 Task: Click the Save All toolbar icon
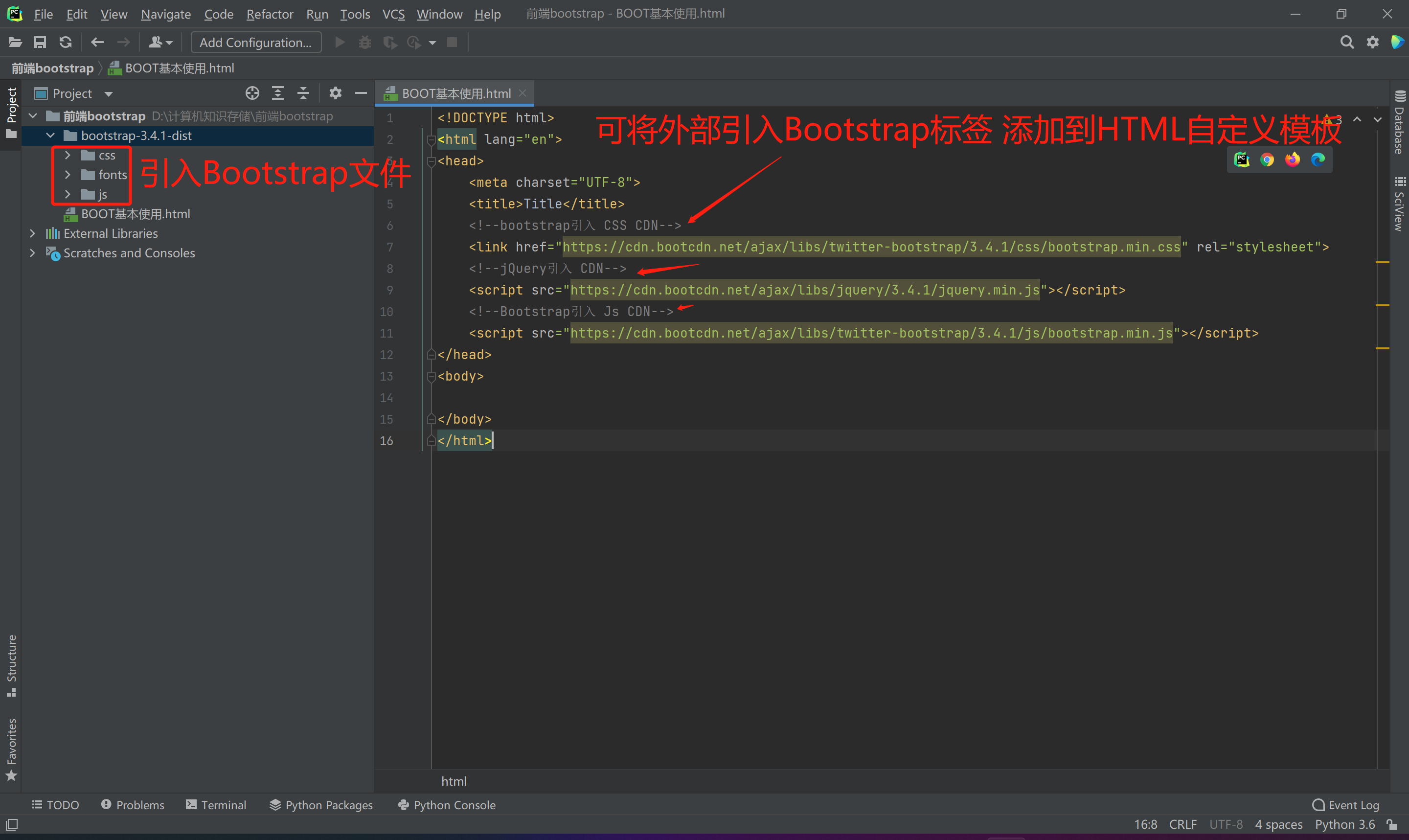pyautogui.click(x=40, y=43)
